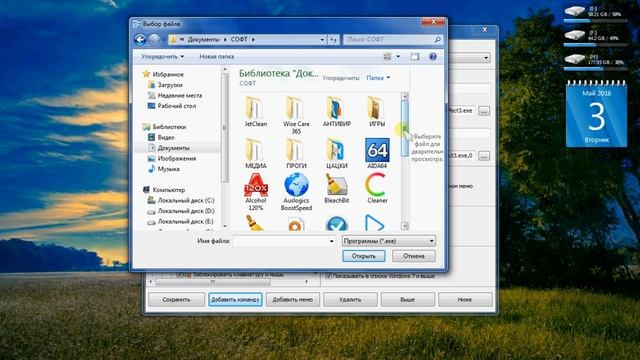The height and width of the screenshot is (360, 640).
Task: Open the Программы (*.exe) file type filter
Action: pyautogui.click(x=389, y=241)
